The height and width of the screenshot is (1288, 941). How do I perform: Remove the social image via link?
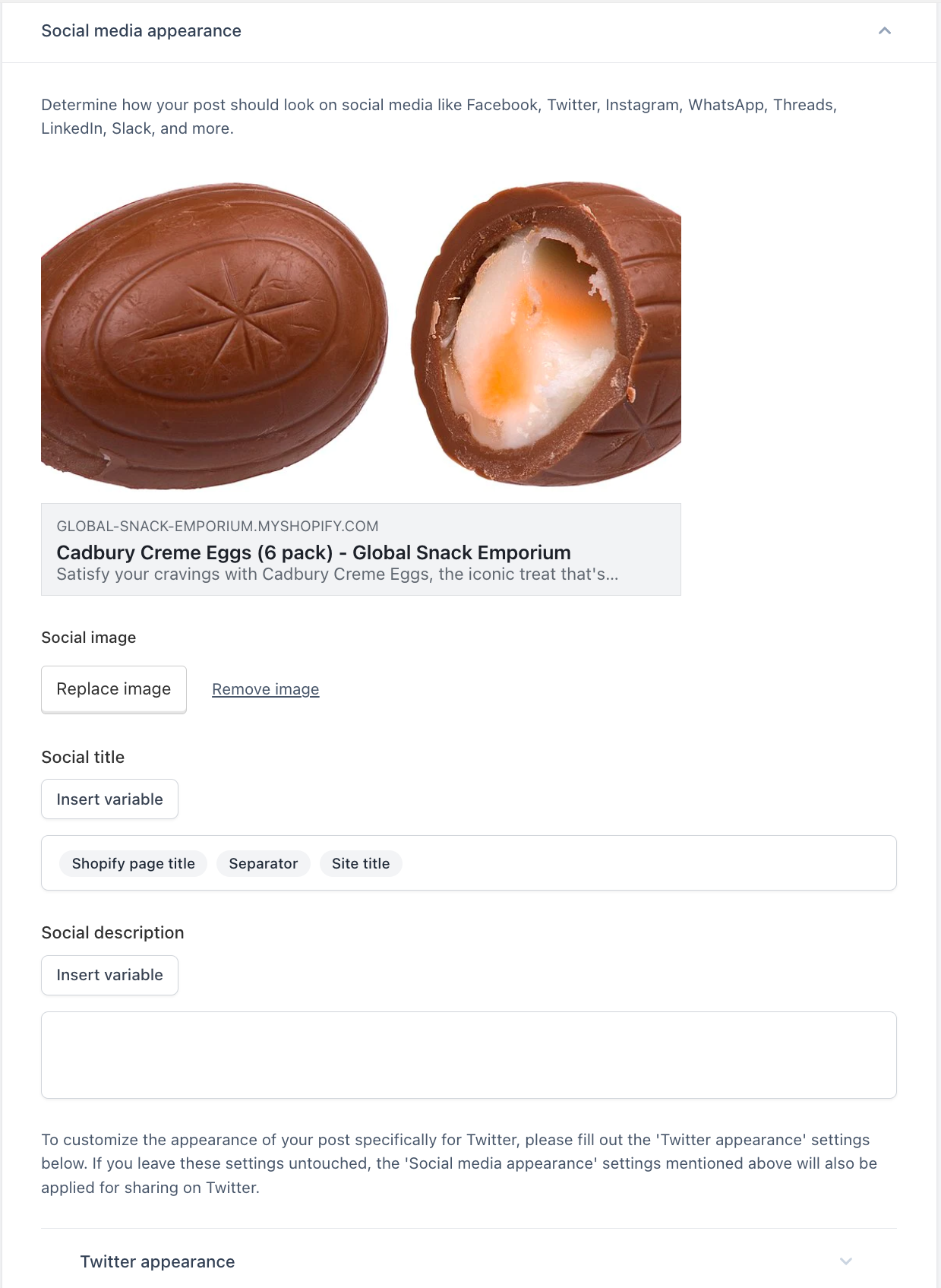click(x=265, y=689)
